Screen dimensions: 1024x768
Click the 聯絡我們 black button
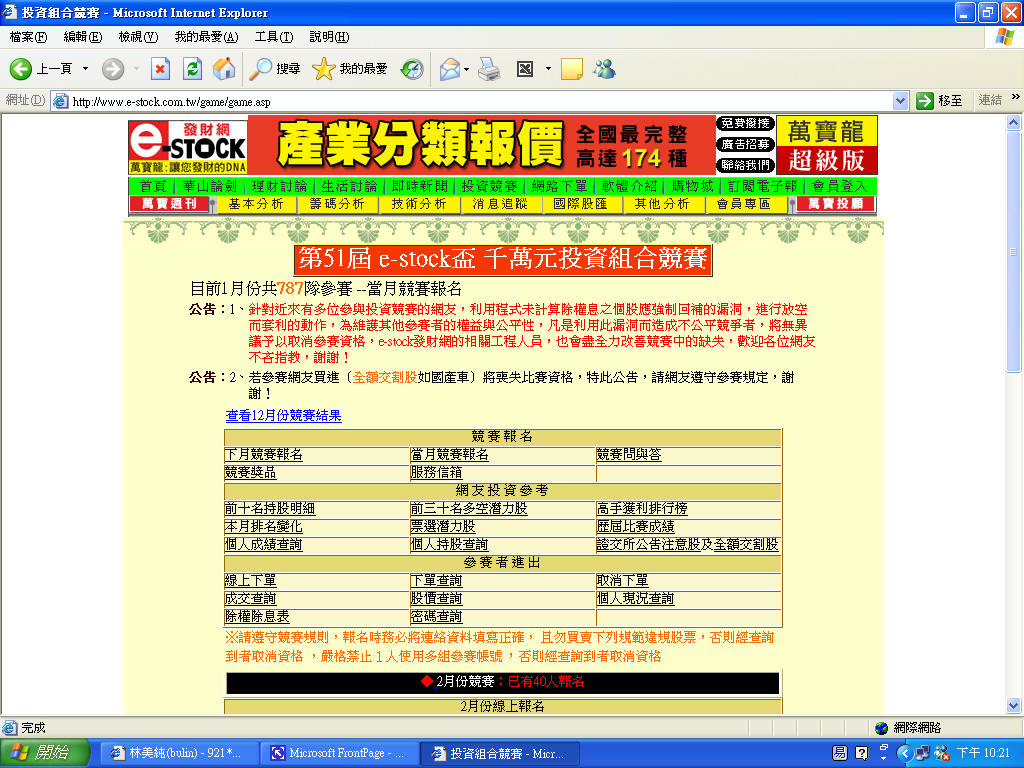[x=745, y=165]
